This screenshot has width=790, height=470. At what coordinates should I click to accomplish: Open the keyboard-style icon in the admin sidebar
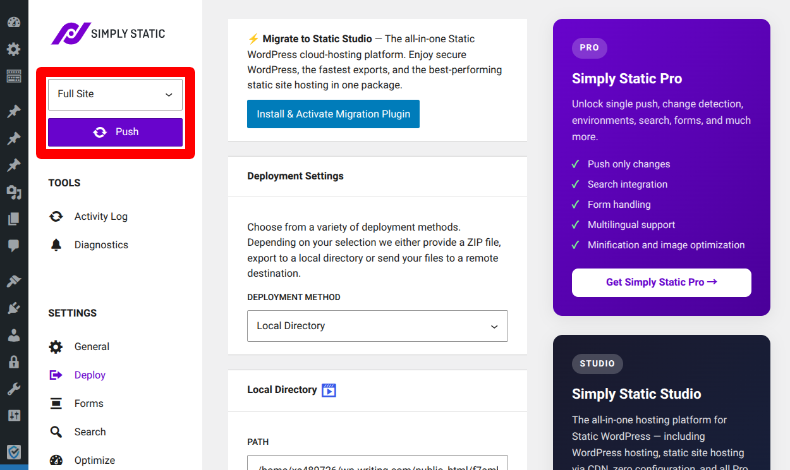point(14,76)
